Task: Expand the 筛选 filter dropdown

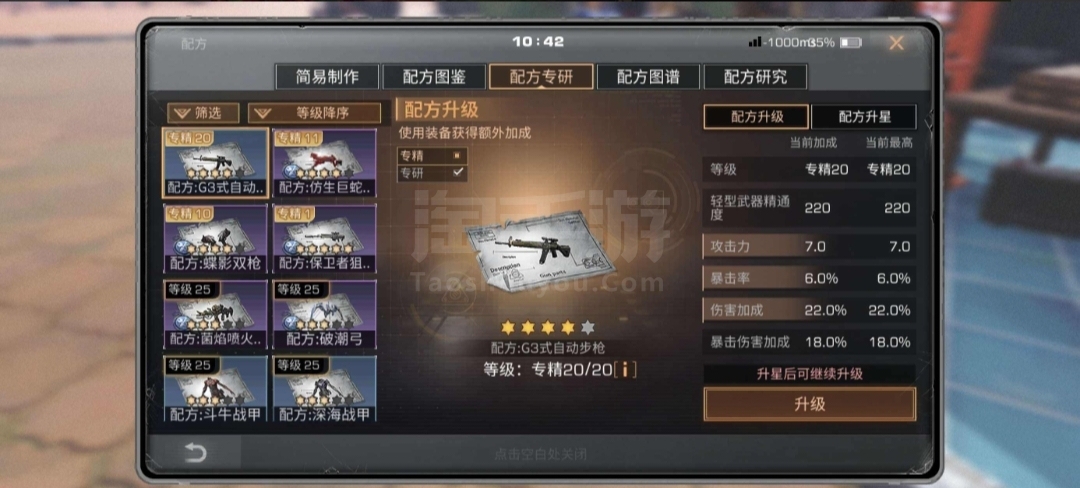Action: point(203,113)
